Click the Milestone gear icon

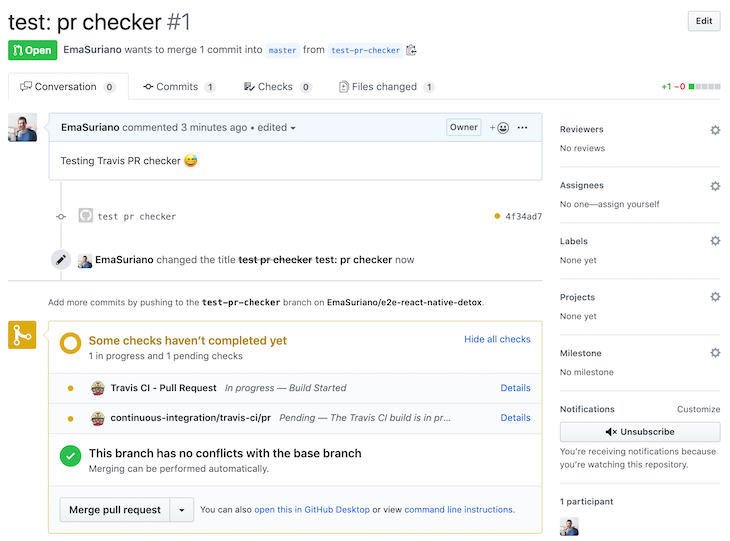714,353
